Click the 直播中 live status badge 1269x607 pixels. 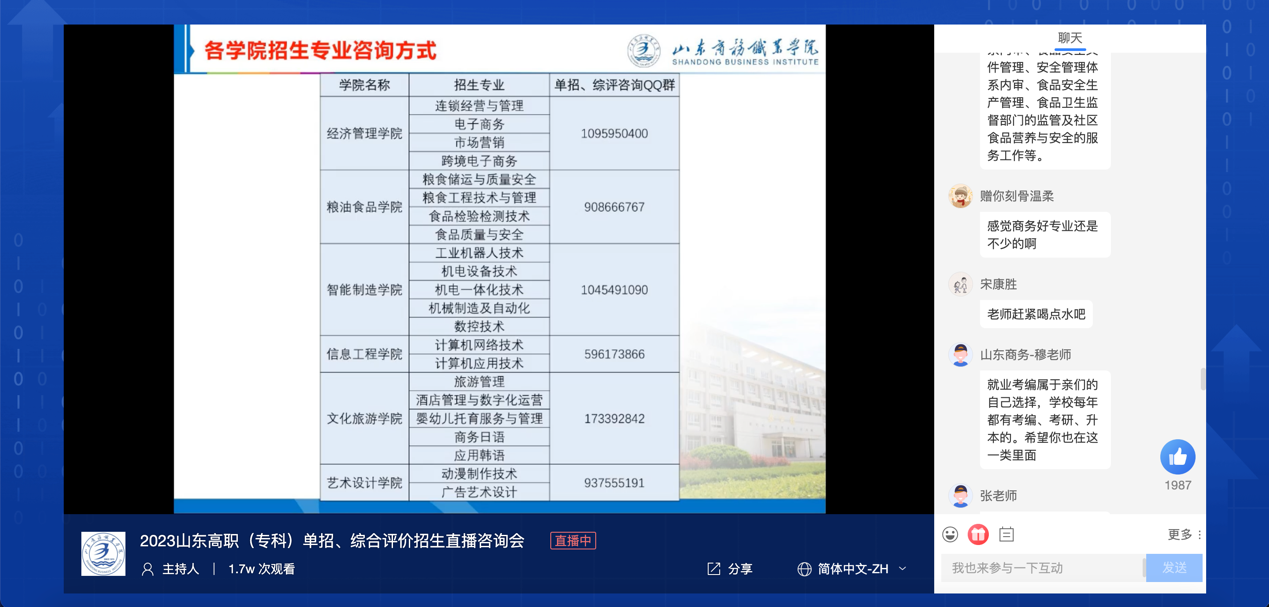pos(573,541)
